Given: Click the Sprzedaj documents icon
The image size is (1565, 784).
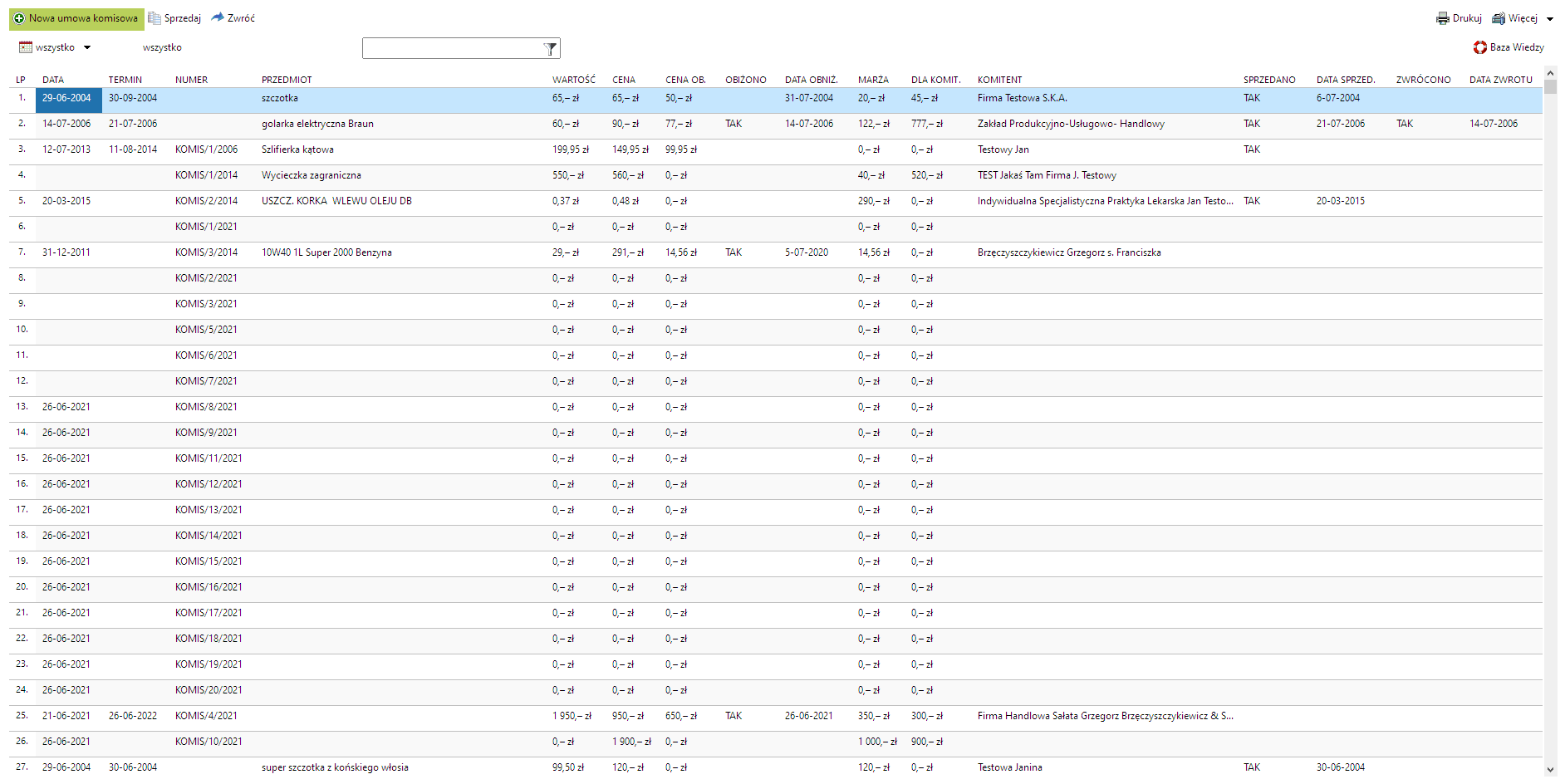Looking at the screenshot, I should click(x=155, y=18).
